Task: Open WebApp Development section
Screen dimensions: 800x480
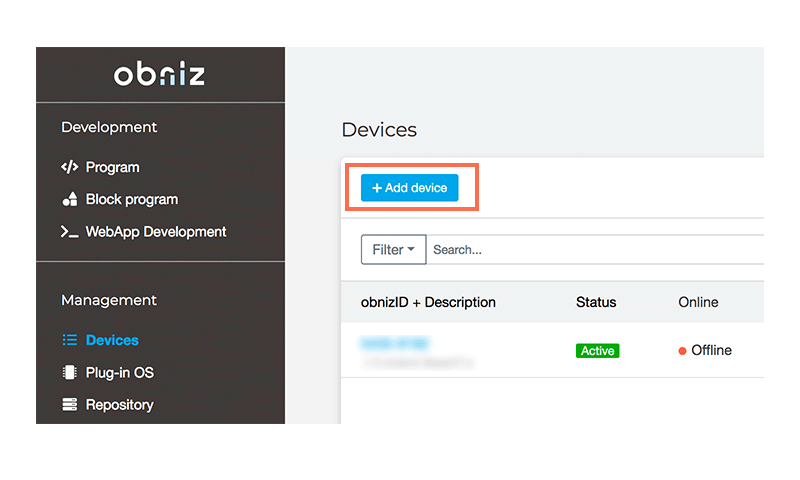Action: tap(156, 232)
